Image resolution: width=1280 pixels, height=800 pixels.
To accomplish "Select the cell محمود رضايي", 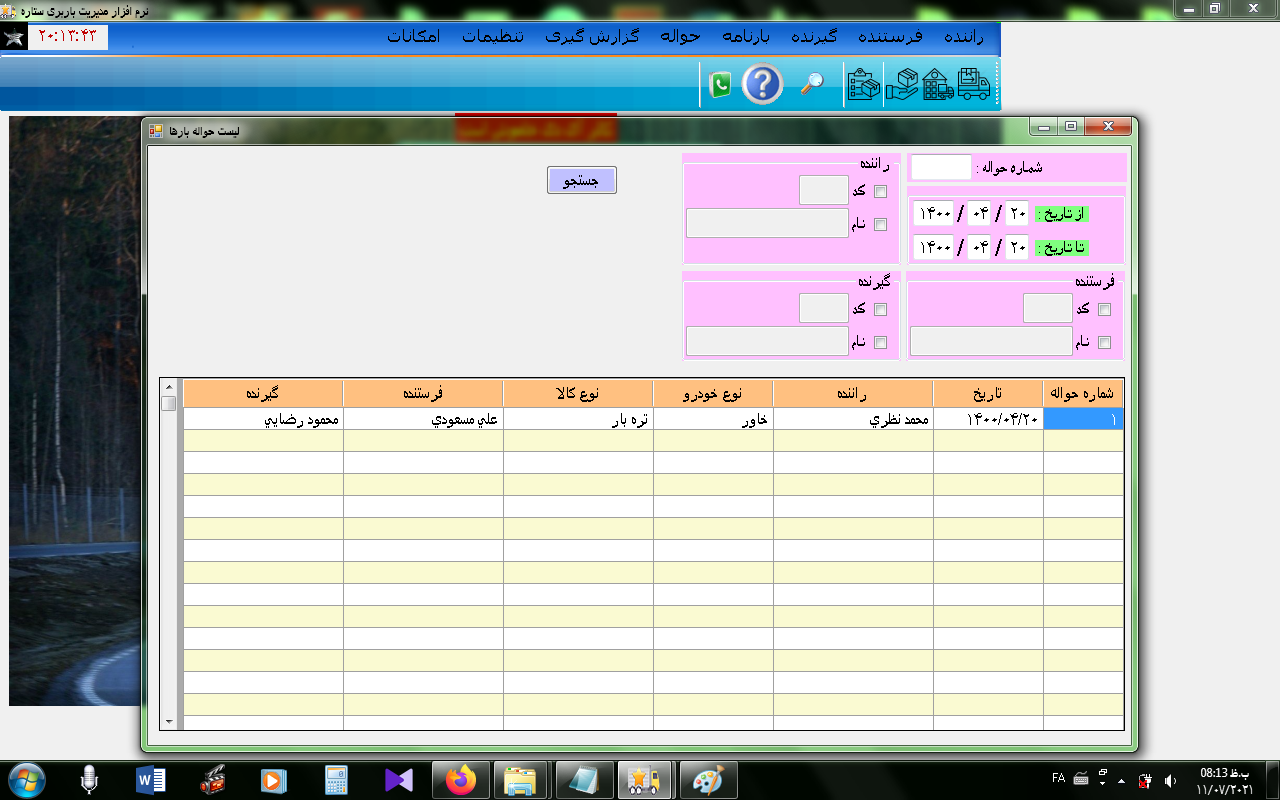I will [x=264, y=419].
